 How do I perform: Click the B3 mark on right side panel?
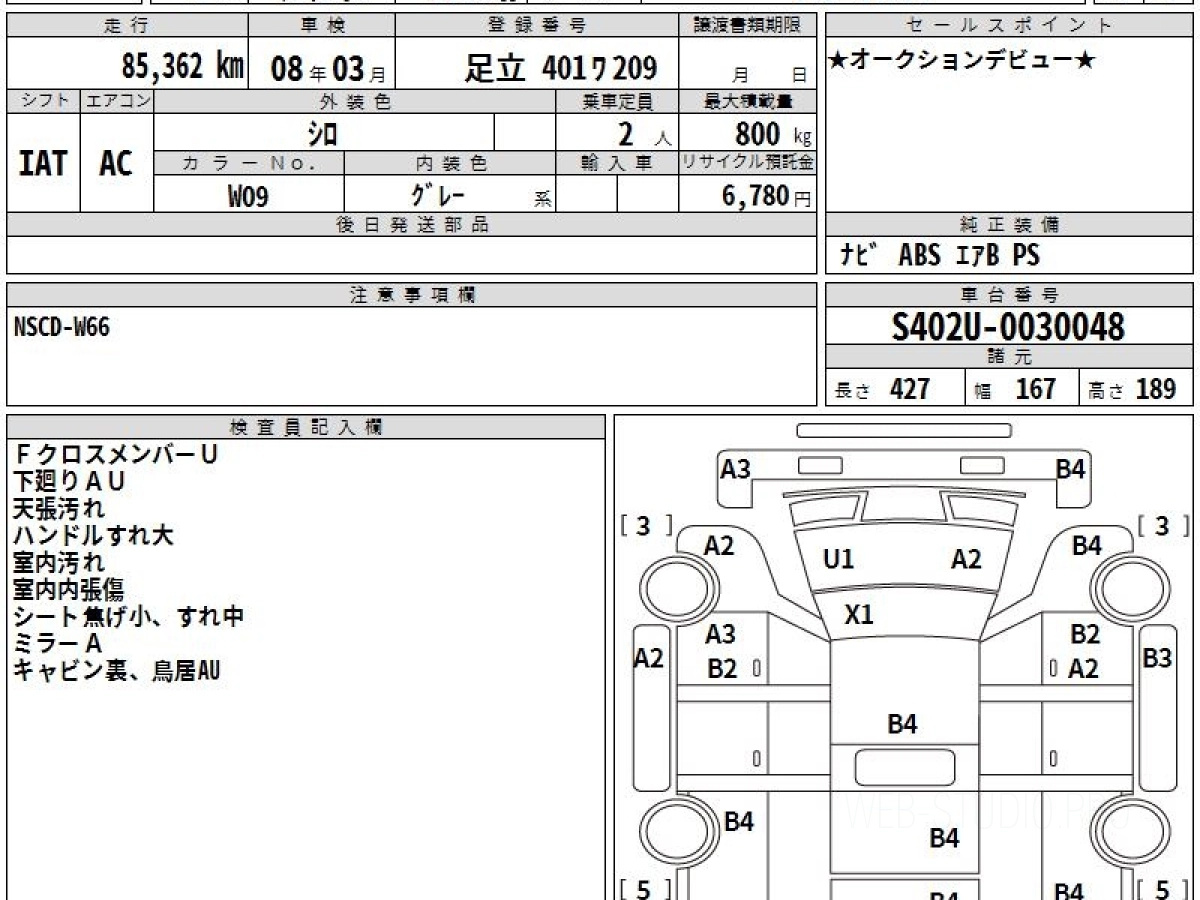pyautogui.click(x=1157, y=657)
